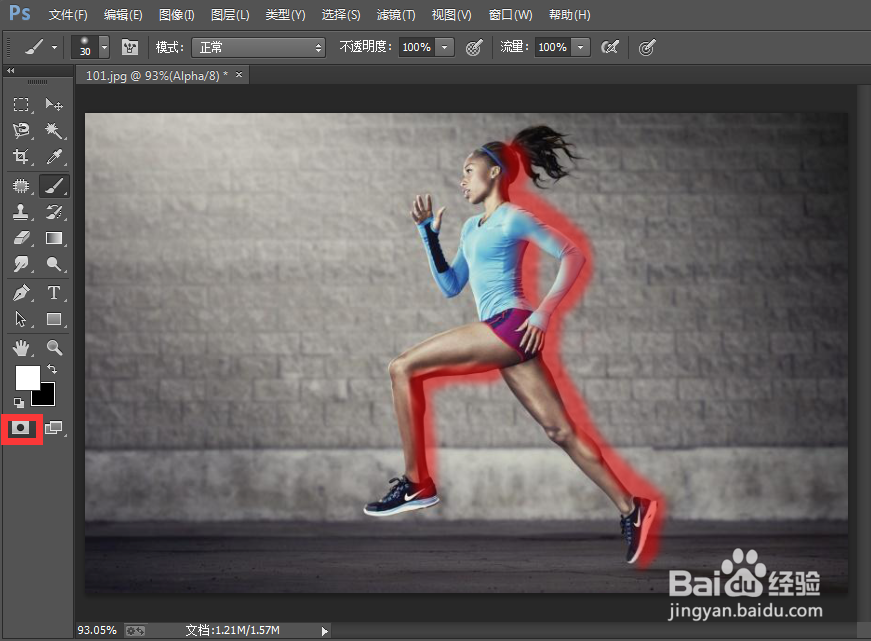Select the Lasso tool
Viewport: 871px width, 641px height.
coord(21,131)
